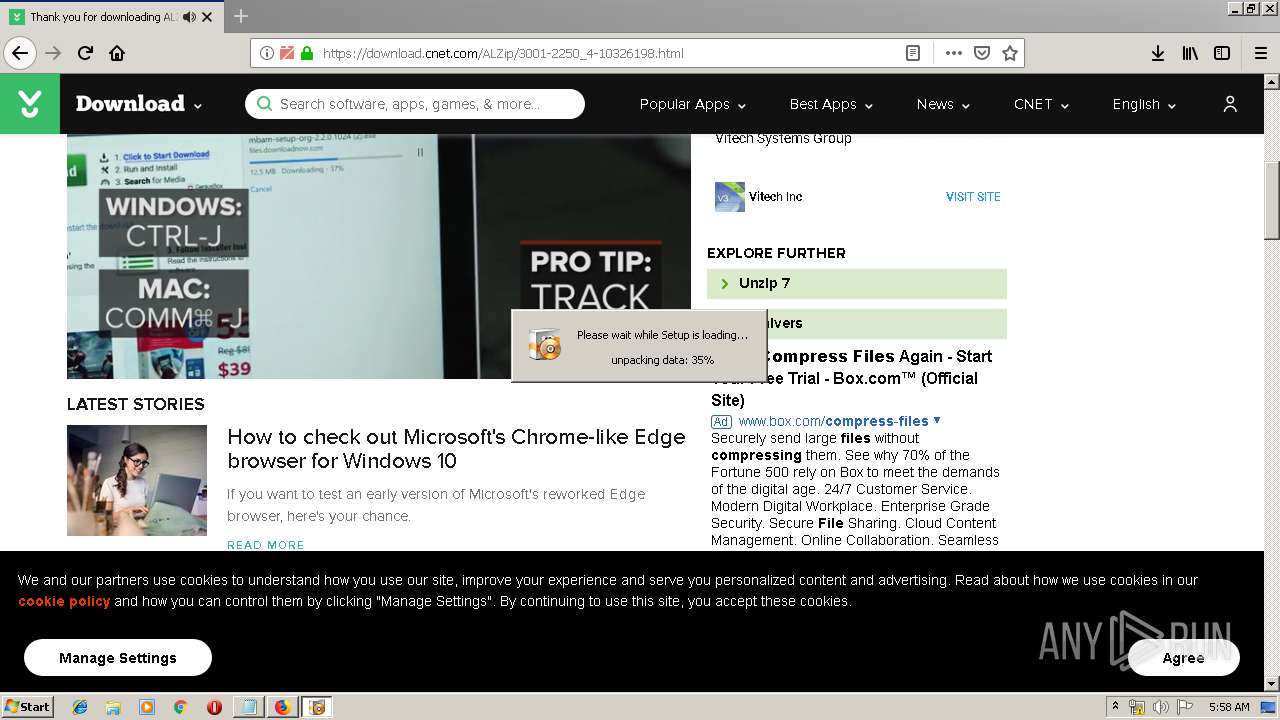
Task: Open the Firefox hamburger menu
Action: (1260, 53)
